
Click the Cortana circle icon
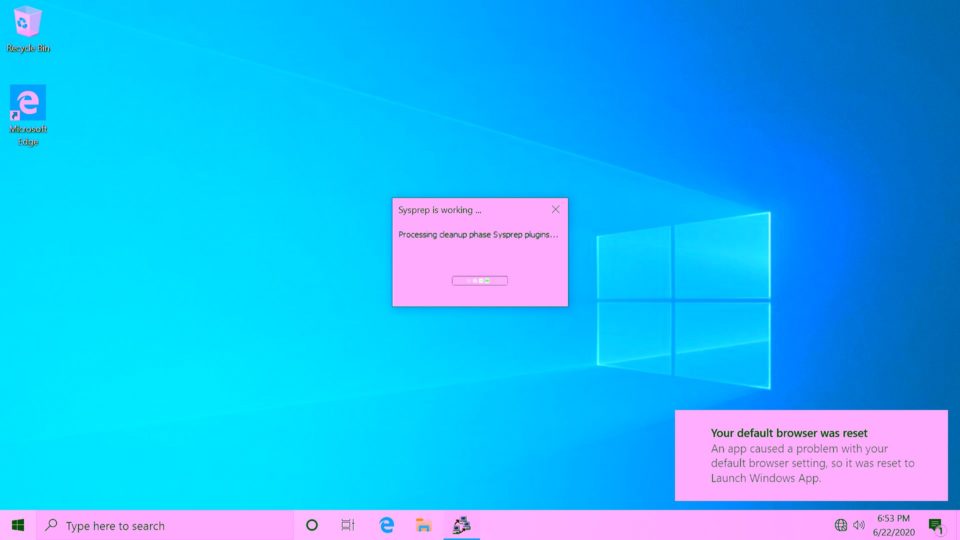(312, 525)
